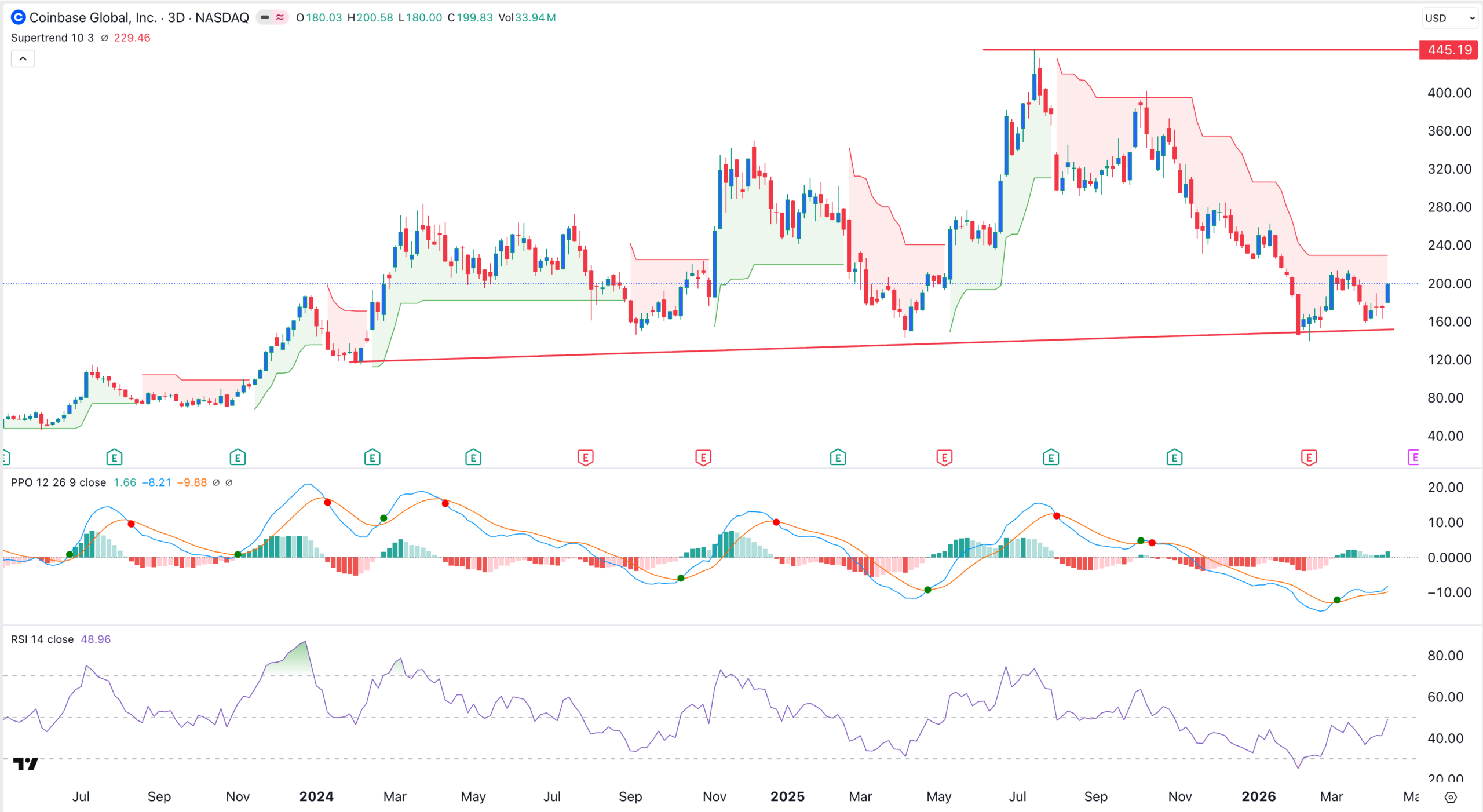Click the red earnings marker near March 2026
The height and width of the screenshot is (812, 1483).
click(x=1309, y=457)
